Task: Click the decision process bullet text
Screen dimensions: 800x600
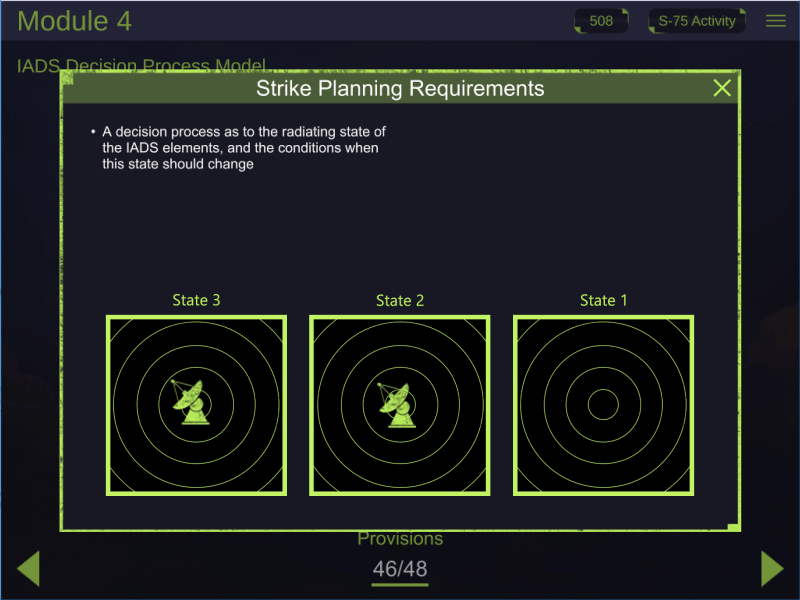Action: pyautogui.click(x=244, y=148)
